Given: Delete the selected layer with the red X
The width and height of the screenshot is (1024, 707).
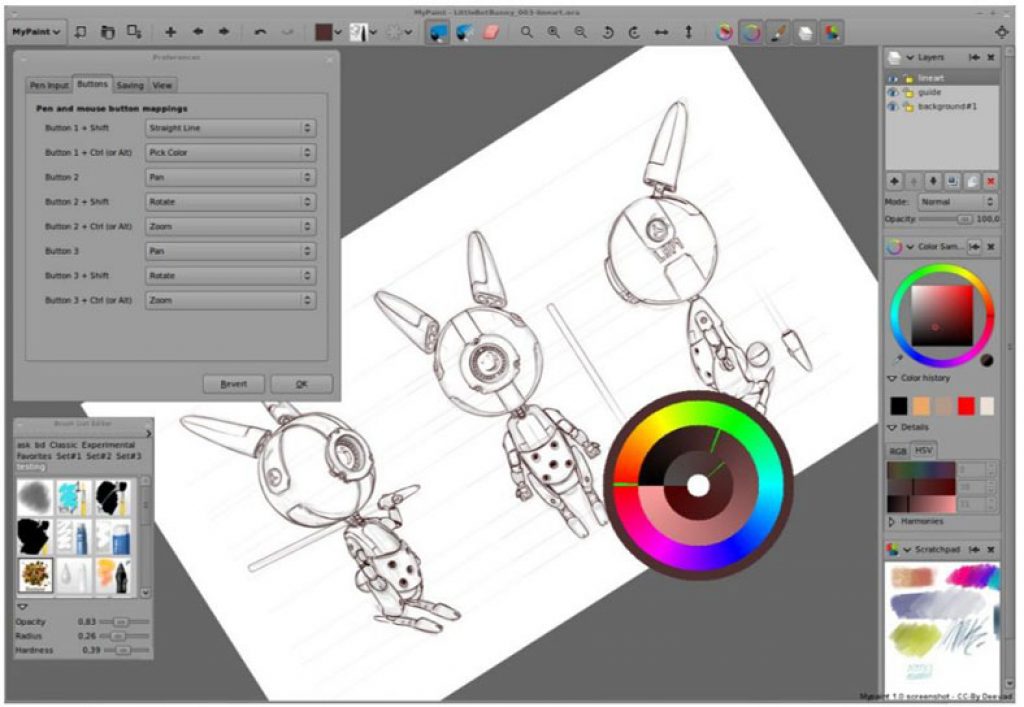Looking at the screenshot, I should (990, 181).
